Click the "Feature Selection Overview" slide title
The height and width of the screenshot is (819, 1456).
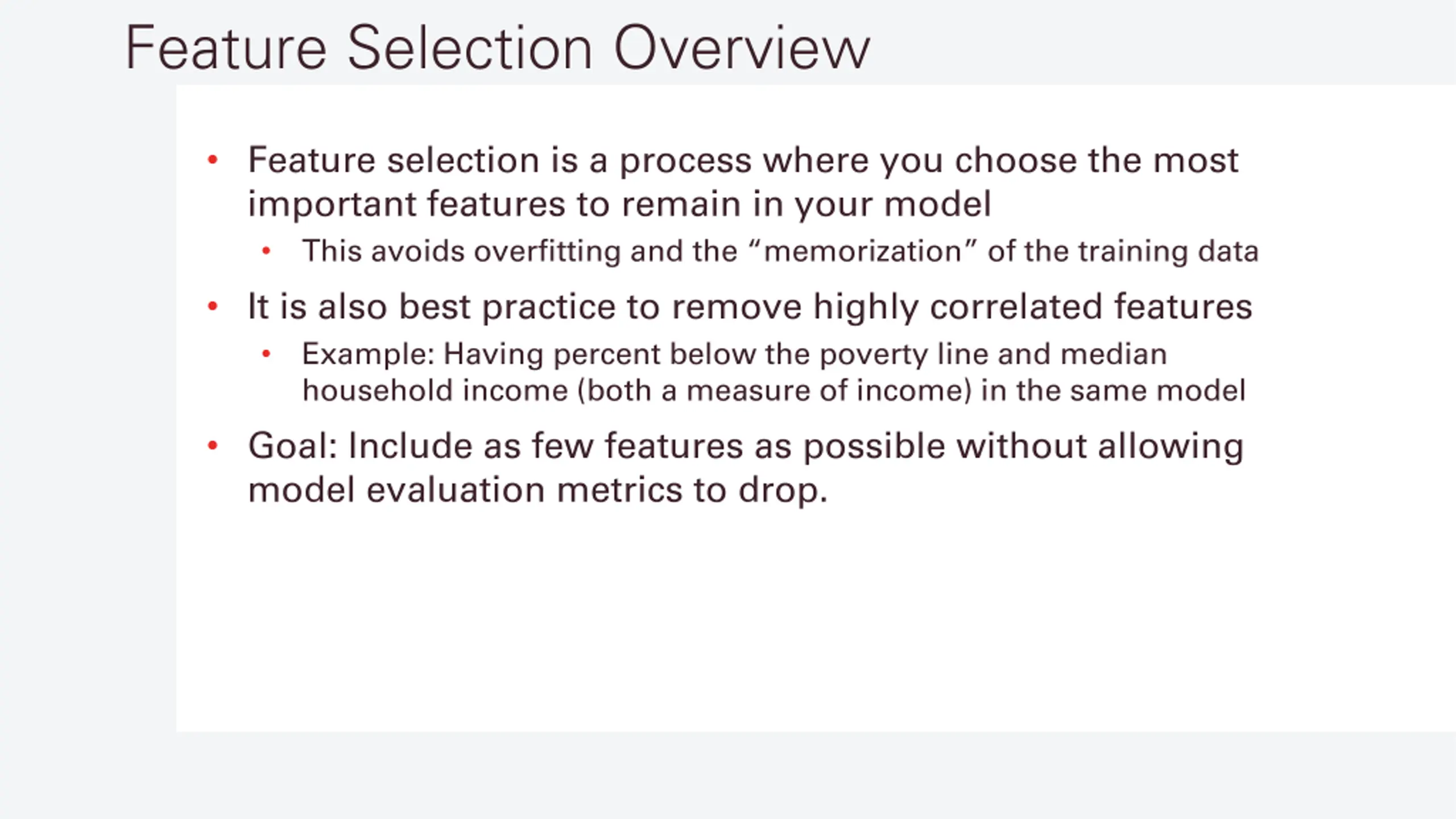[497, 48]
